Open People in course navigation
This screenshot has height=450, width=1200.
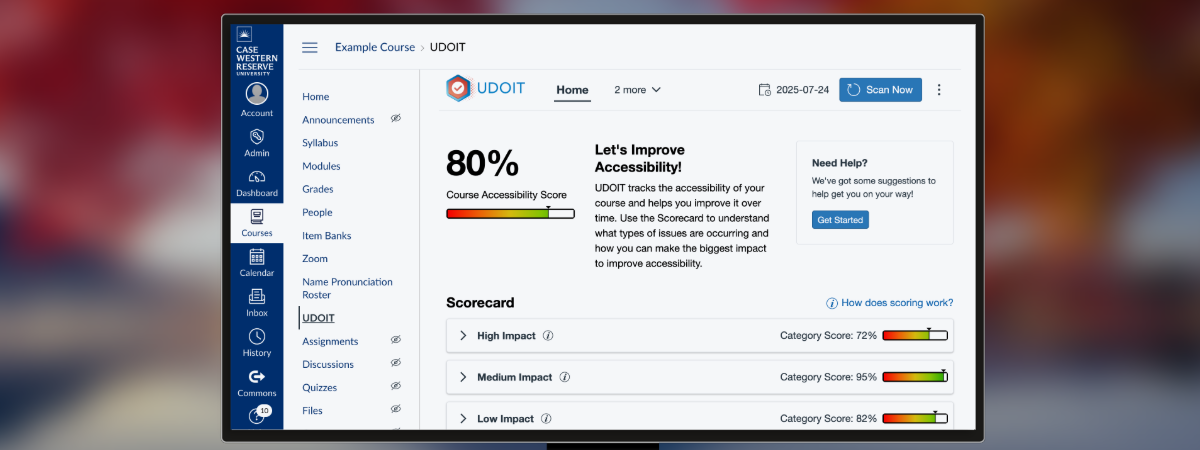(x=317, y=212)
